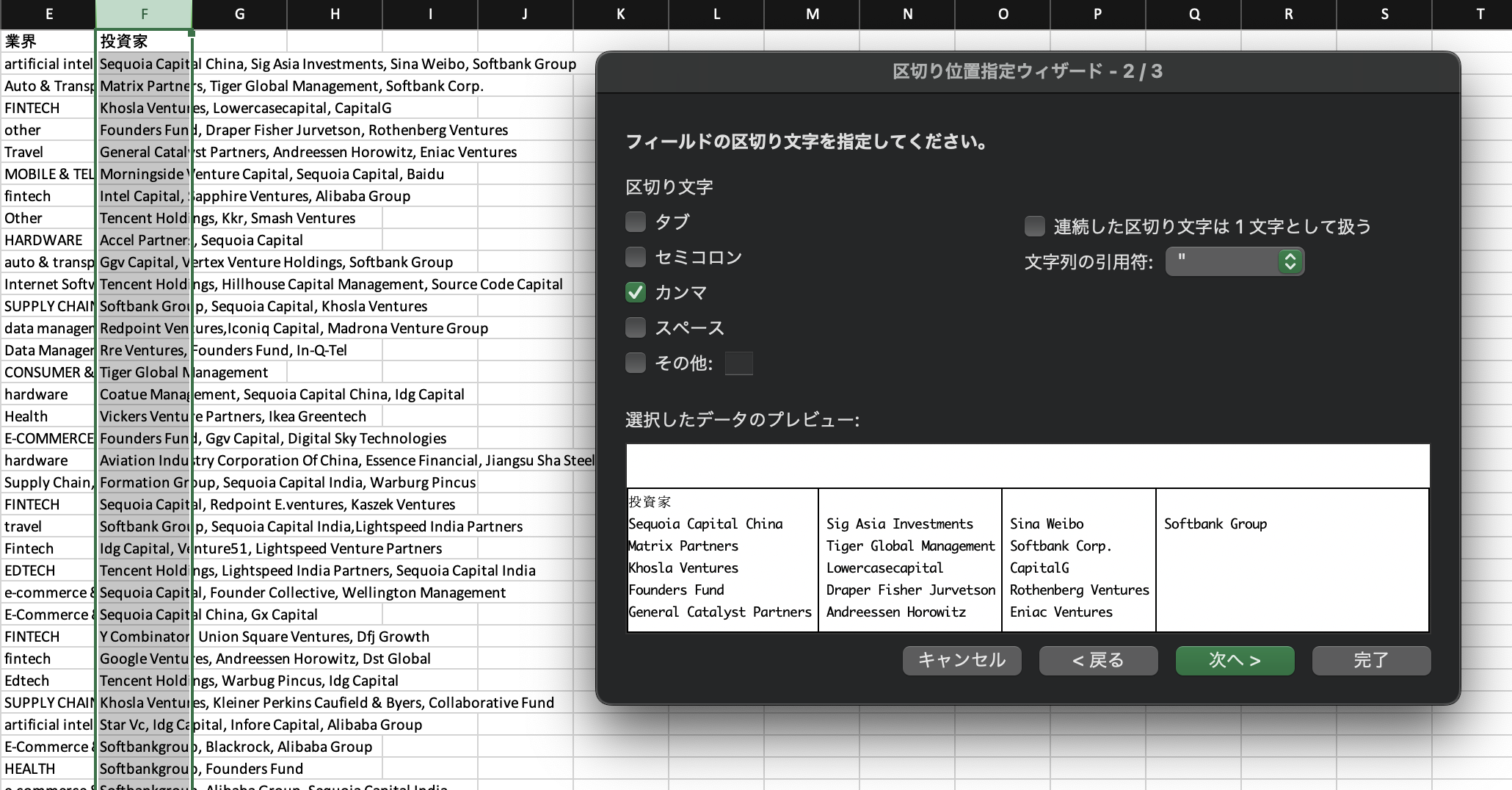Screen dimensions: 1512x790
Task: Select cell starting Morningside Venture Capital
Action: [144, 174]
